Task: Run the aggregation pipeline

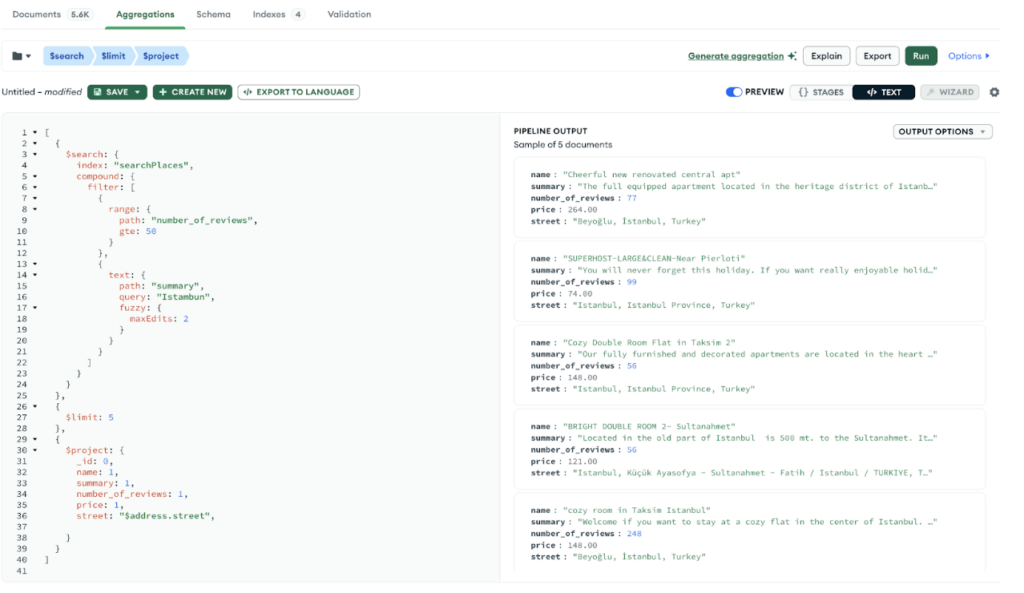Action: click(921, 56)
